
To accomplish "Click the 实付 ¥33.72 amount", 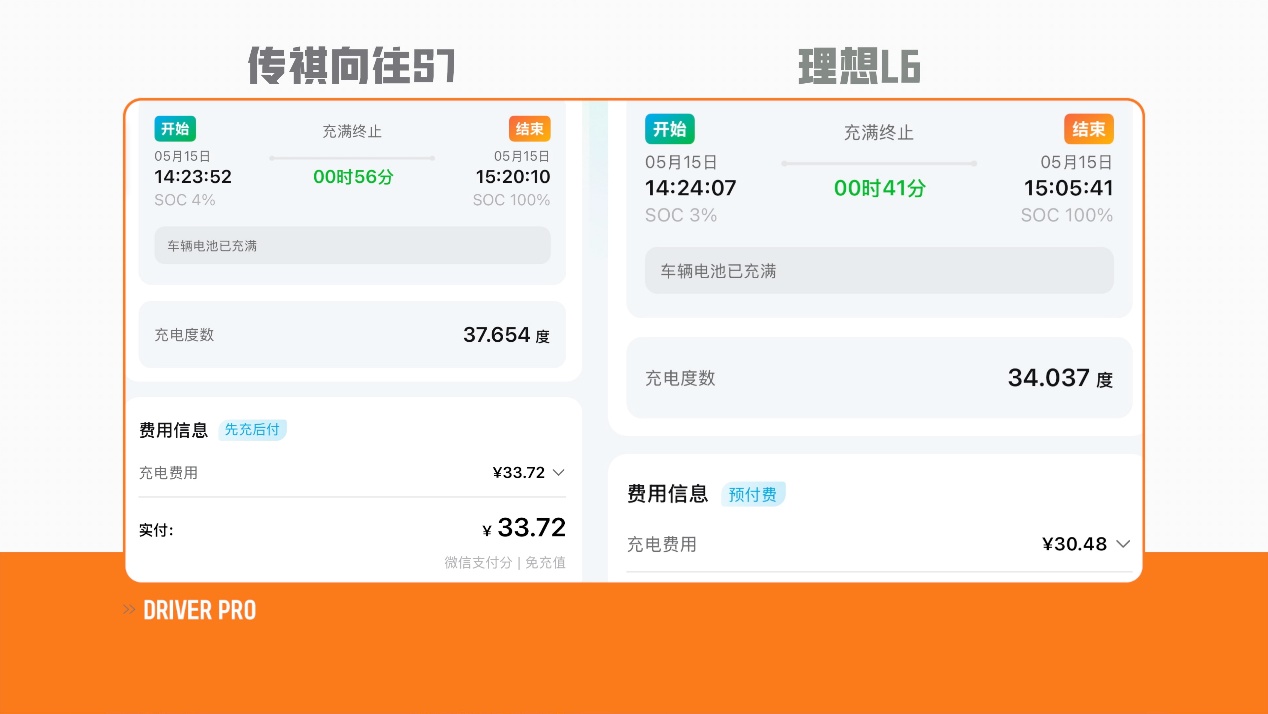I will click(524, 528).
